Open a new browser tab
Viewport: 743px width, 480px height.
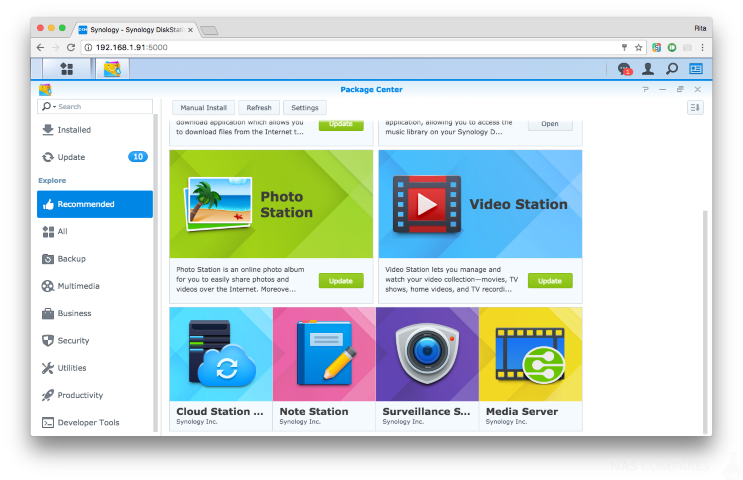click(209, 31)
